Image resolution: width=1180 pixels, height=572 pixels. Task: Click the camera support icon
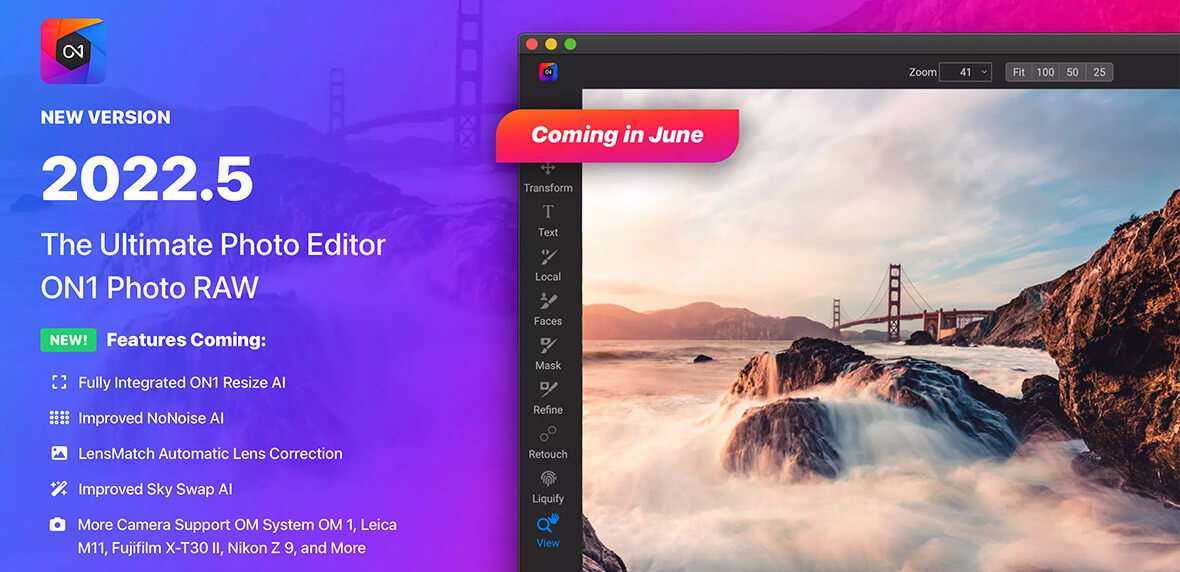tap(58, 525)
